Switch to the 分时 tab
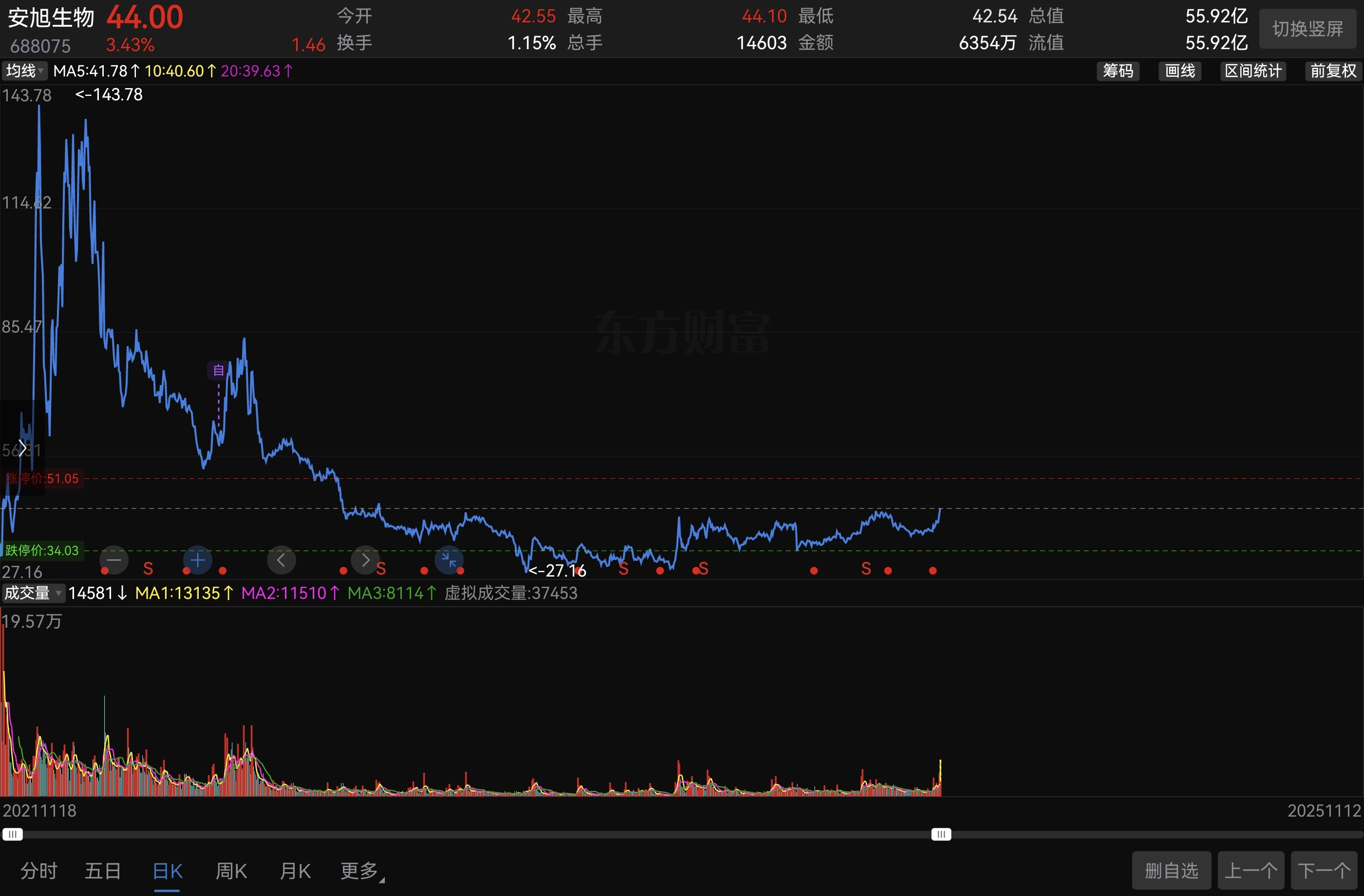 tap(39, 871)
